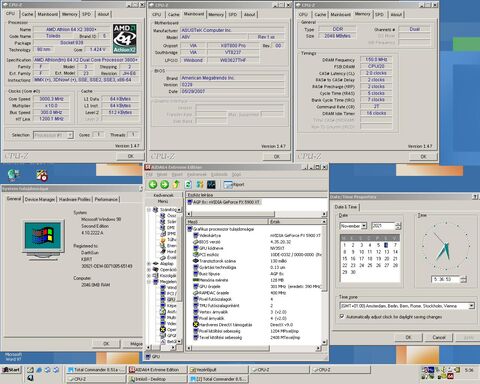Screen dimensions: 480x384
Task: Click the device icon next to AGP 8x GeForce FX 5900 XT
Action: tap(190, 202)
